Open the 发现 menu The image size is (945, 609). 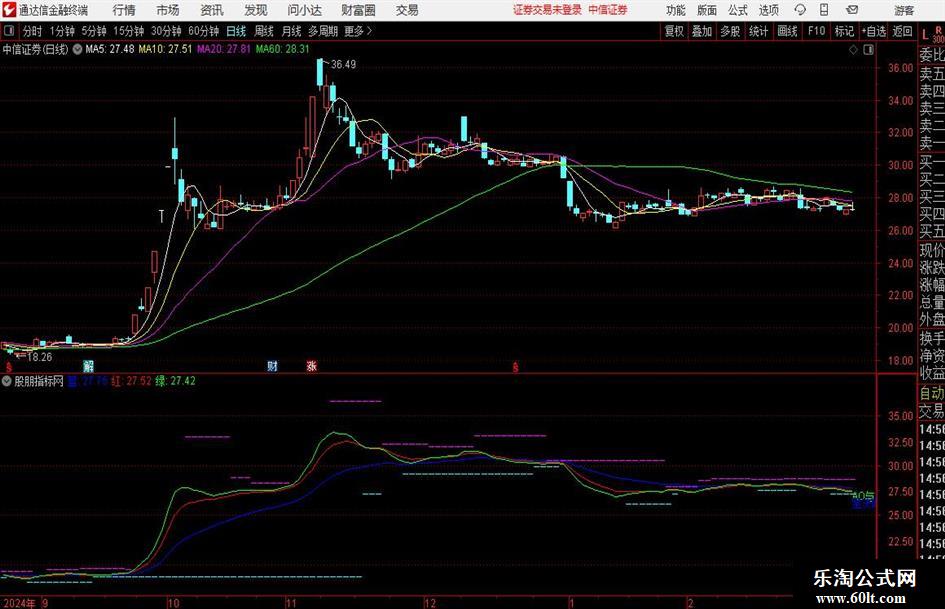[256, 10]
